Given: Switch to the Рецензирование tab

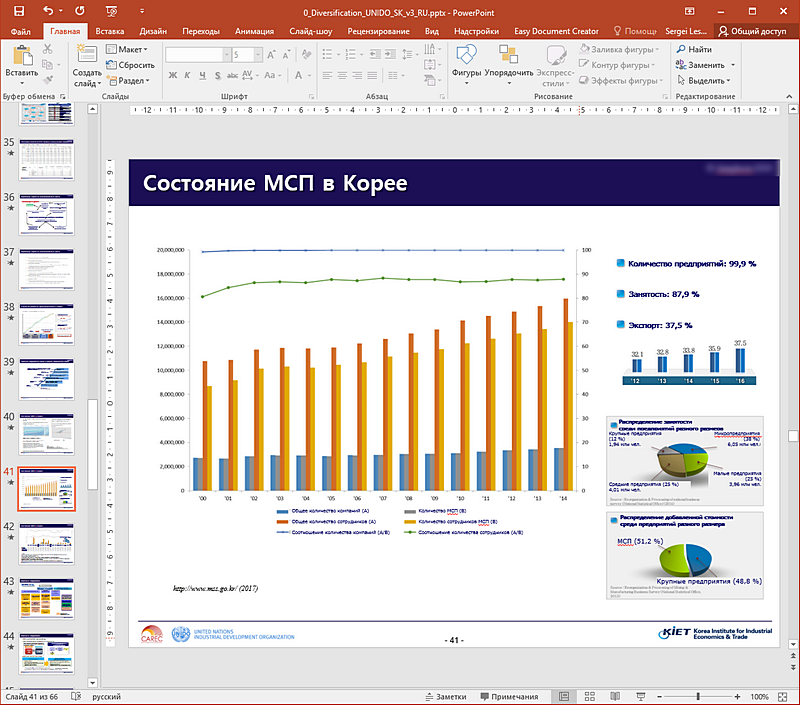Looking at the screenshot, I should 379,31.
